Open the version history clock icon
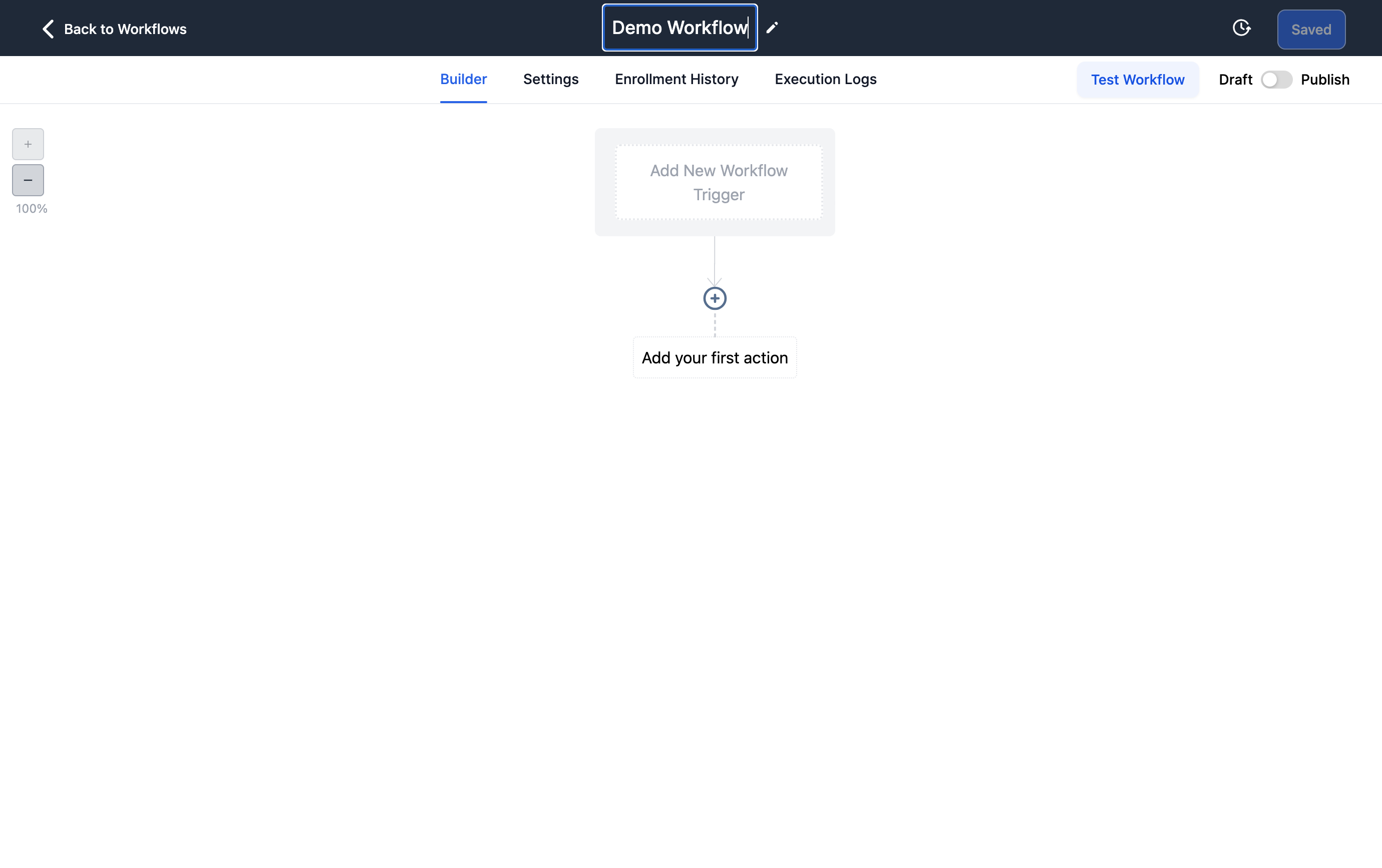 tap(1241, 28)
